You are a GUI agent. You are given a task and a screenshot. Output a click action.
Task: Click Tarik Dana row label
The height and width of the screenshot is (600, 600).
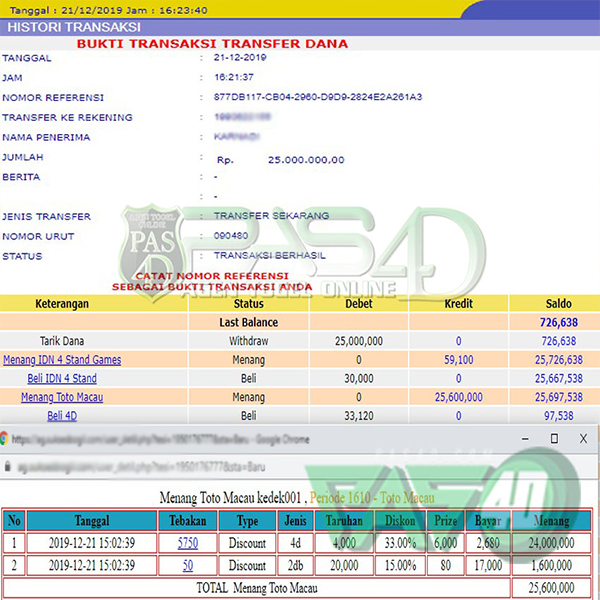point(62,341)
